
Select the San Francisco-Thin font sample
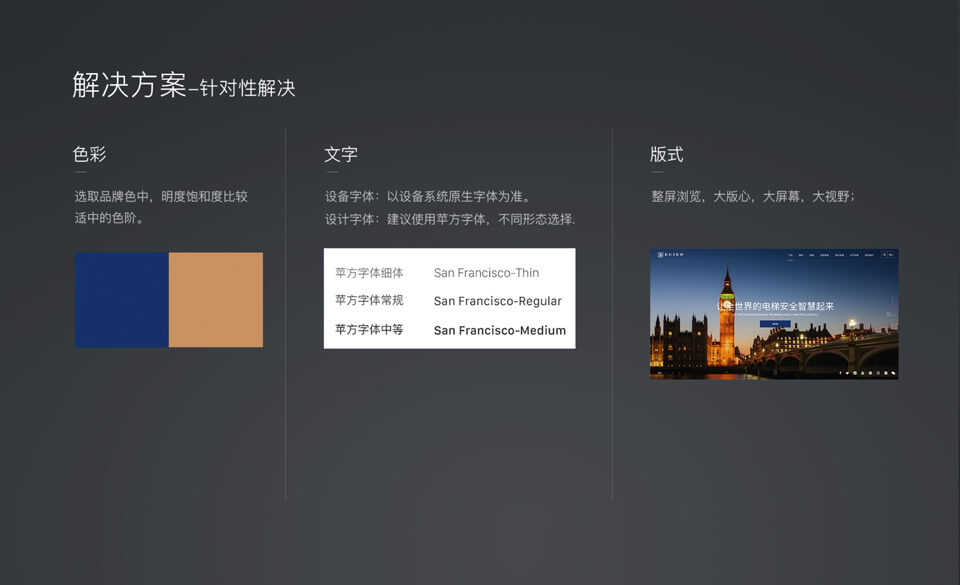(x=486, y=273)
